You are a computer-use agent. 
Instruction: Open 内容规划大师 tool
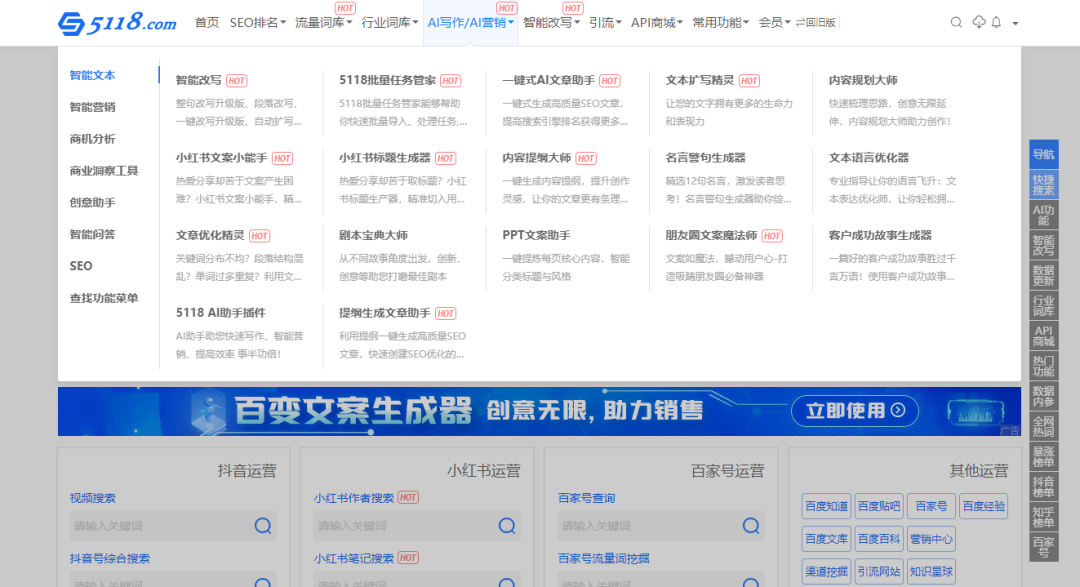click(x=863, y=80)
